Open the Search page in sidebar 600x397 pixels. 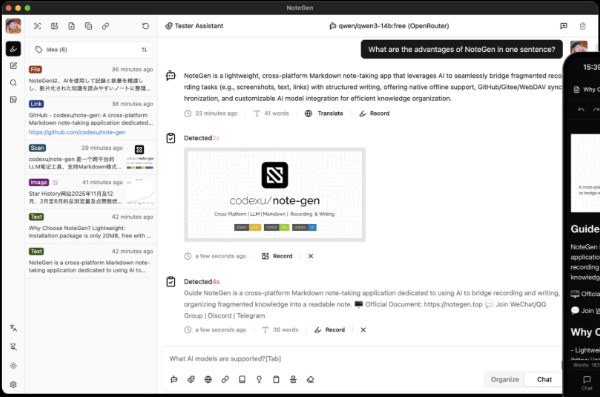pyautogui.click(x=13, y=83)
